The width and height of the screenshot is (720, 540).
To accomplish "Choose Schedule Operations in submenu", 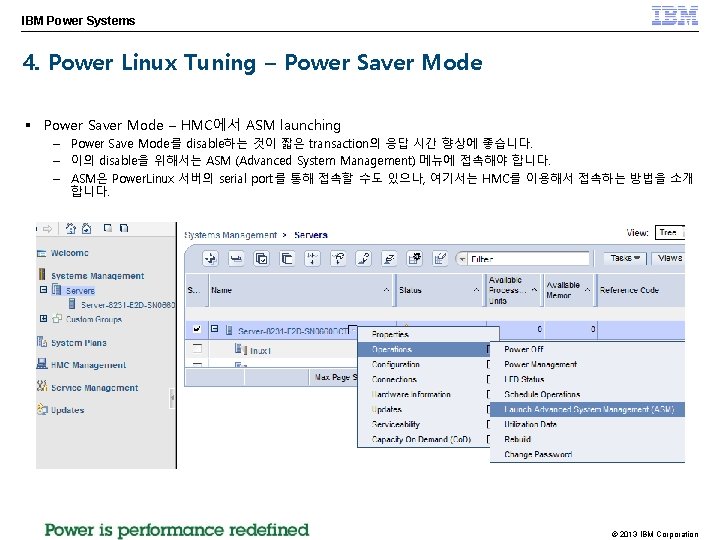I will [x=587, y=394].
